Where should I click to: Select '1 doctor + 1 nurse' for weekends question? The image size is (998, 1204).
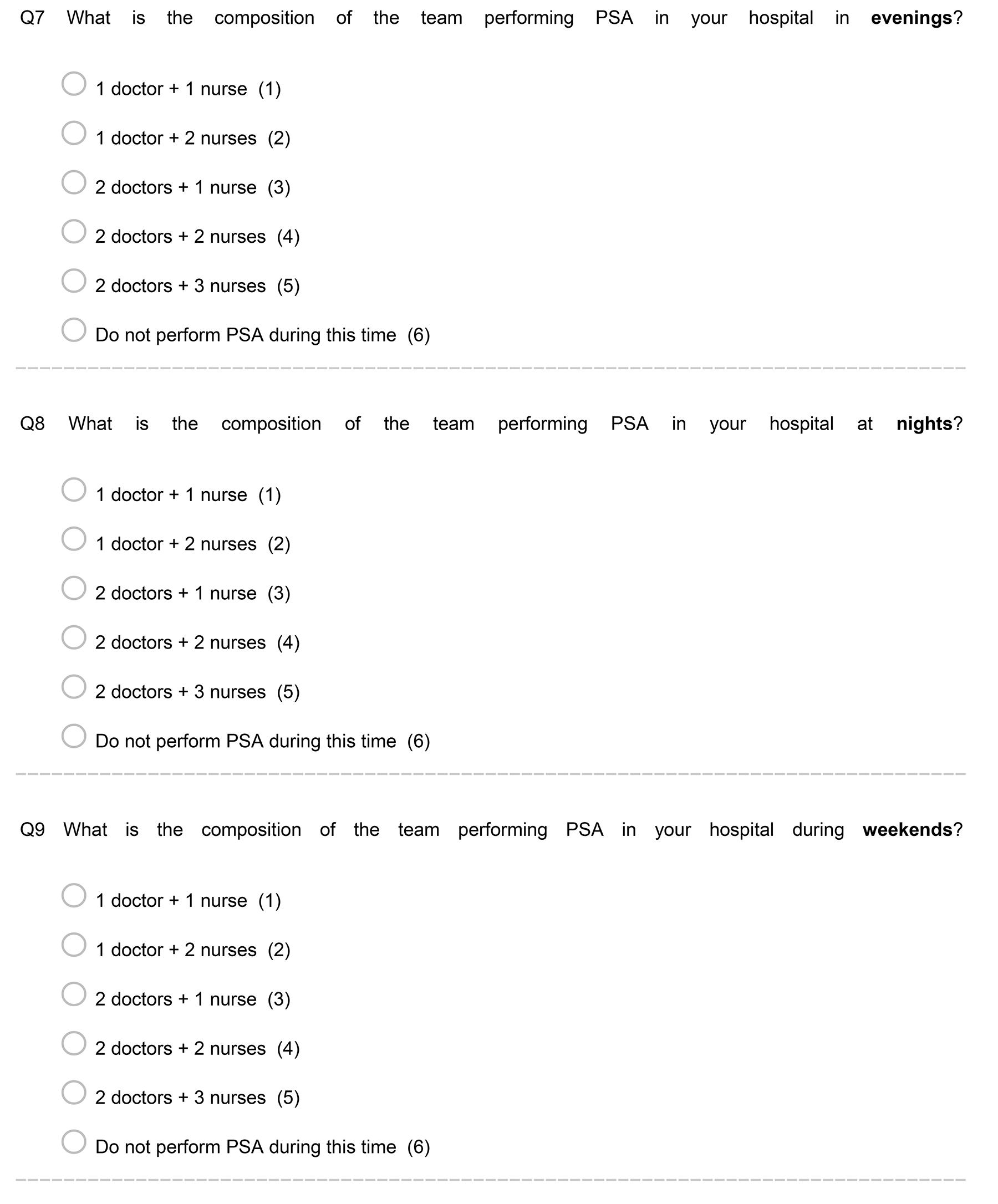coord(74,896)
